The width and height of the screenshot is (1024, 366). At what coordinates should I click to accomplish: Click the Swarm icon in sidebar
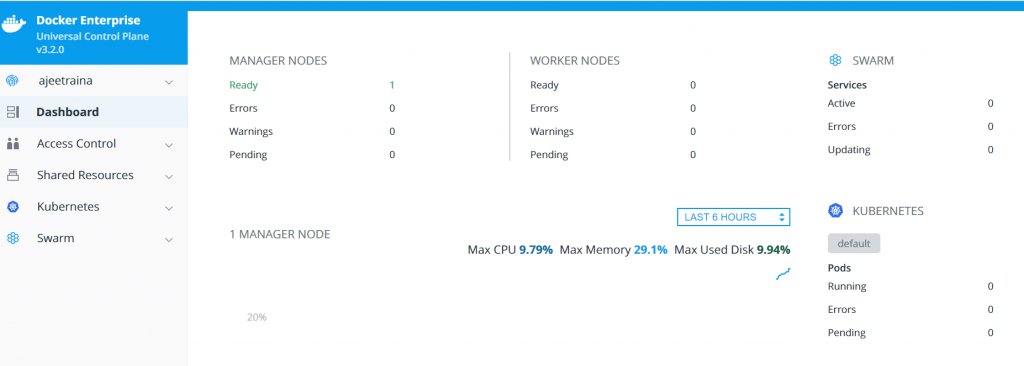[12, 238]
